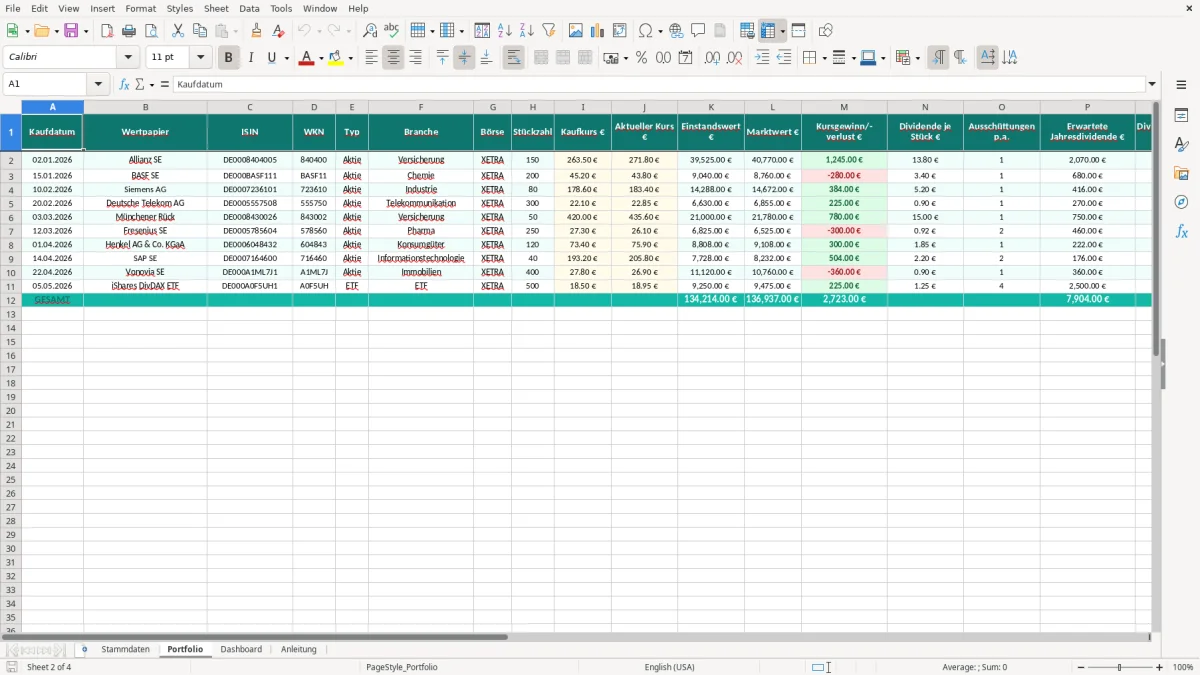Align text left
This screenshot has width=1200, height=675.
(x=371, y=58)
